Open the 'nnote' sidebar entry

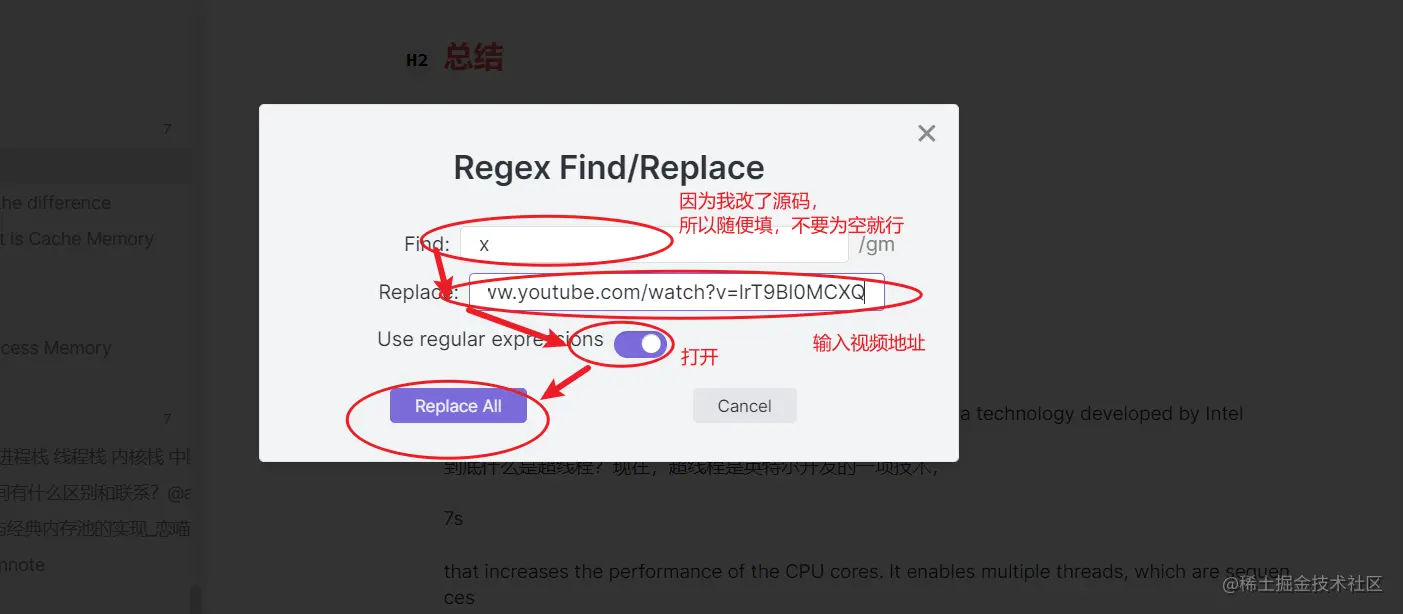(23, 565)
